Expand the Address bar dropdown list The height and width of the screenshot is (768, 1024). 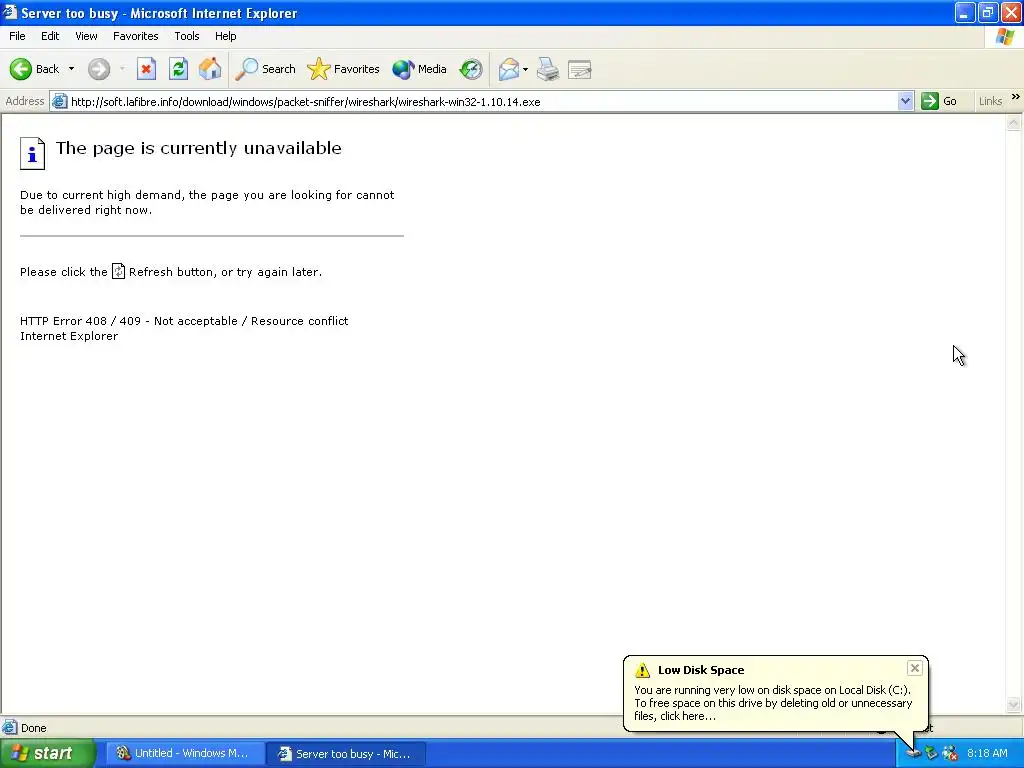click(x=905, y=101)
